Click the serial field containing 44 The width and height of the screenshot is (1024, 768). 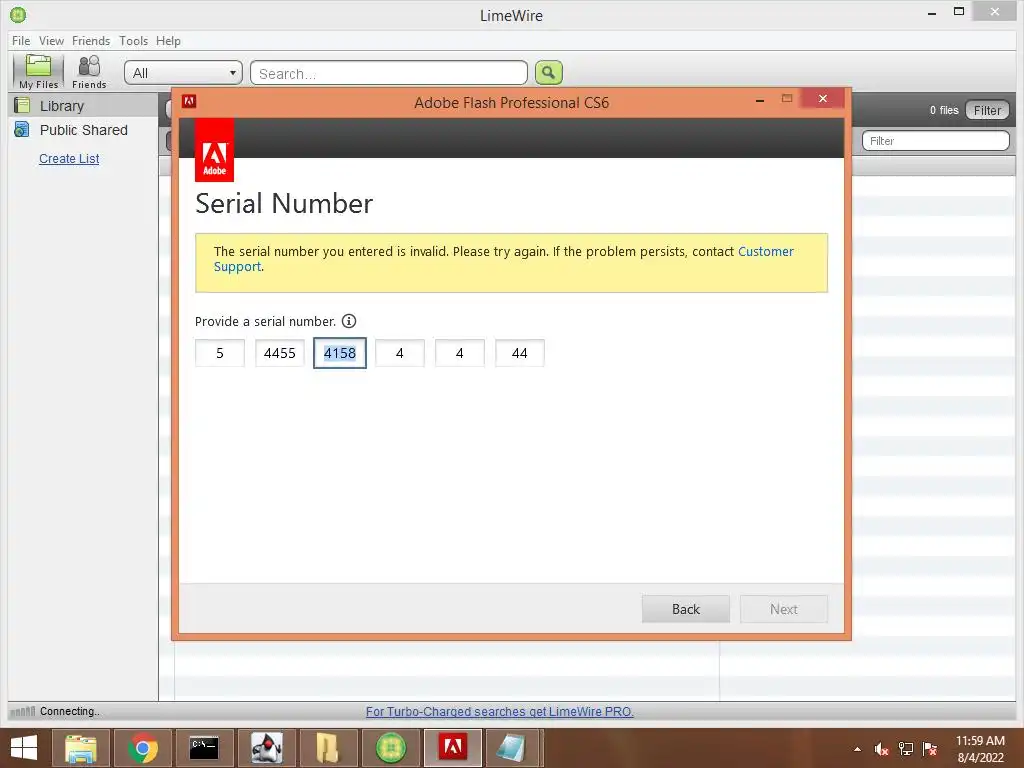point(520,353)
